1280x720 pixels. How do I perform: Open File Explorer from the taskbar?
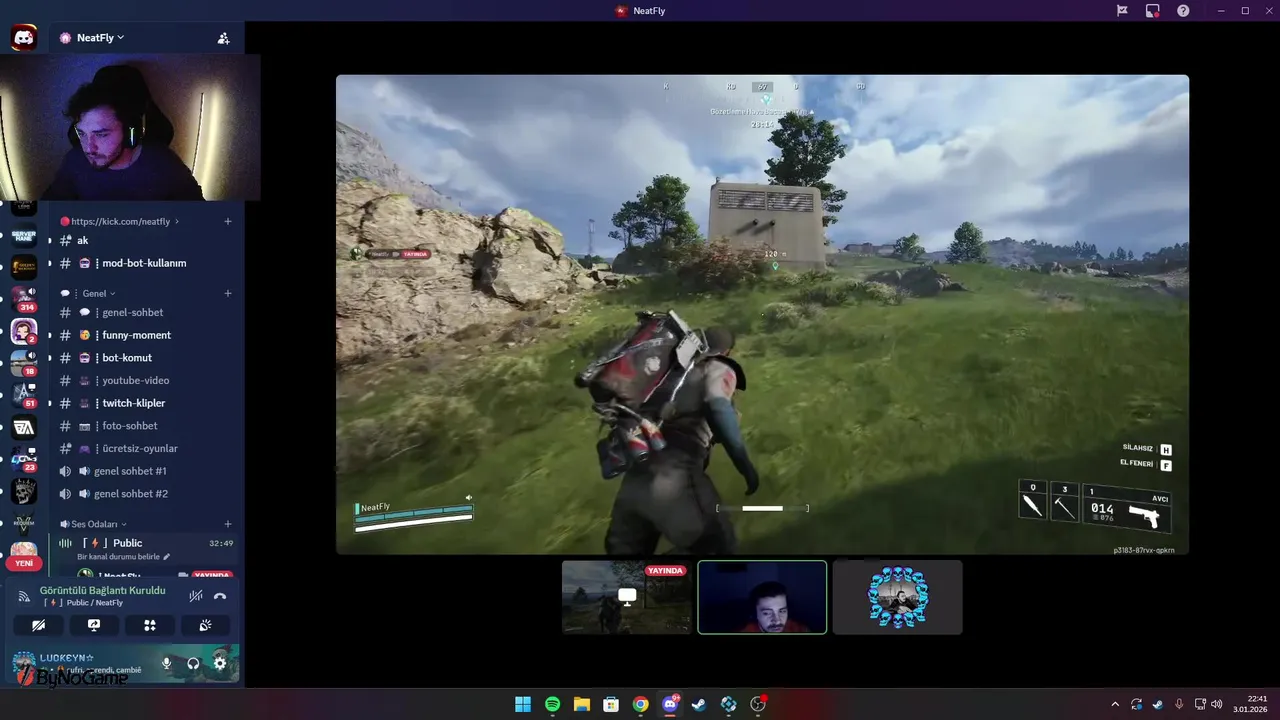point(582,704)
